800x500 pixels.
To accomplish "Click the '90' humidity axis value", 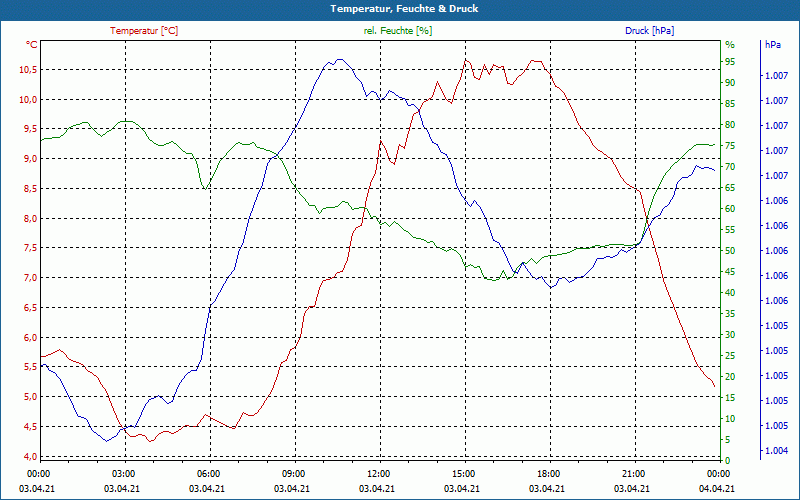I will point(730,83).
